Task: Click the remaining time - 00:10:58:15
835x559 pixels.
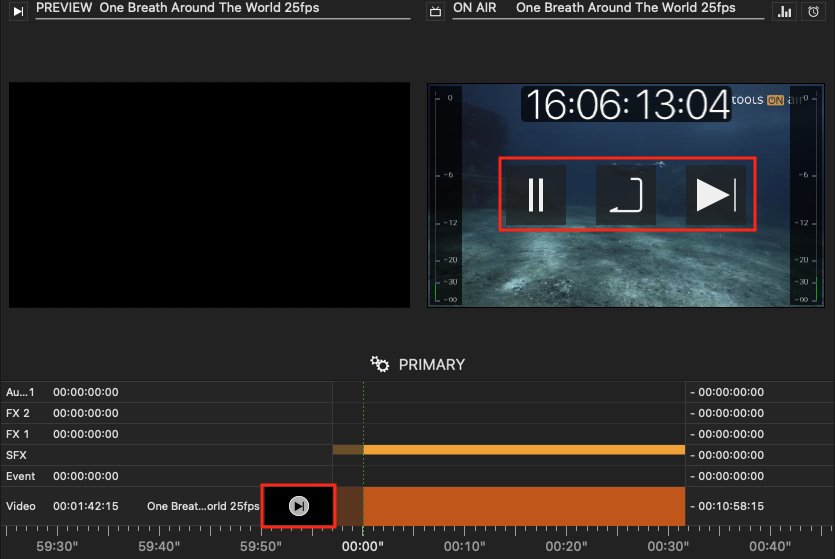Action: (727, 506)
